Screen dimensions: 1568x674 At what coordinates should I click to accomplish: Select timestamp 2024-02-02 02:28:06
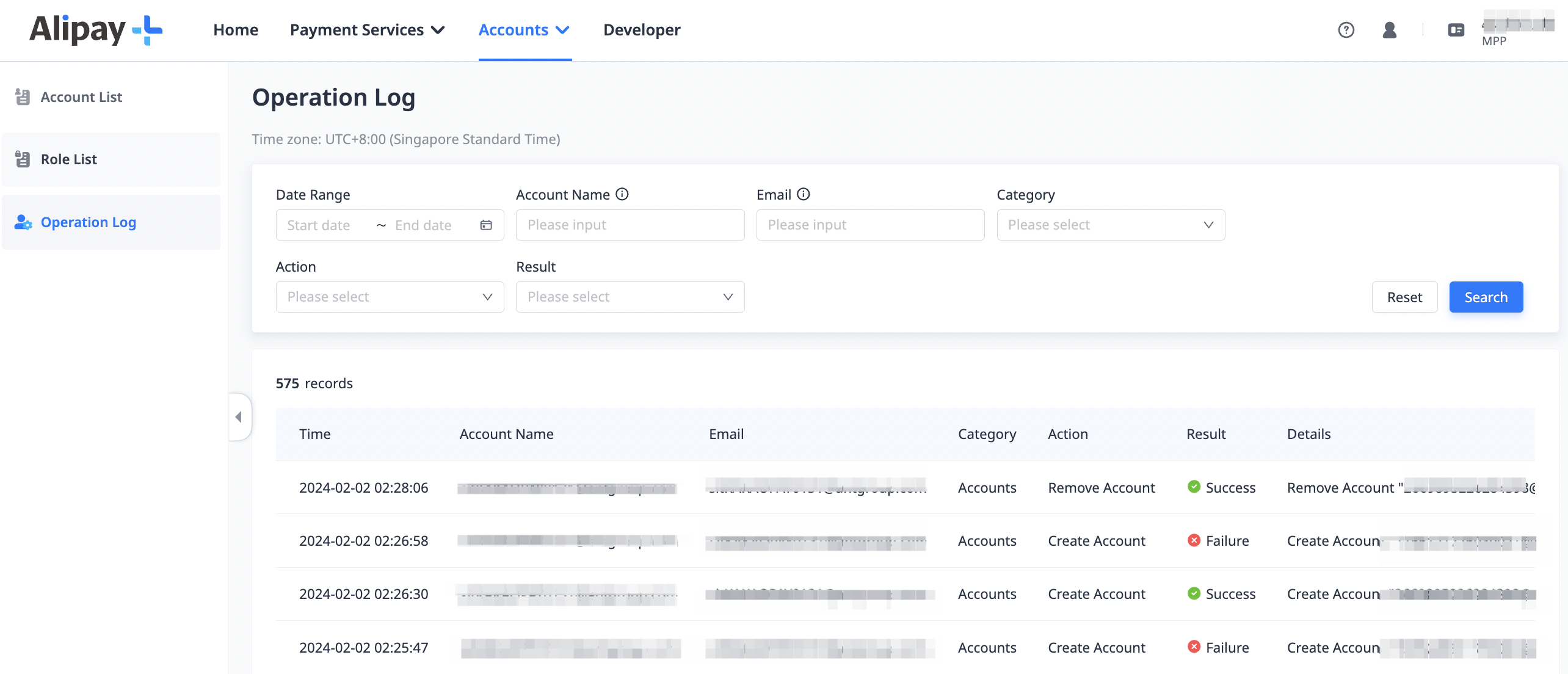363,488
